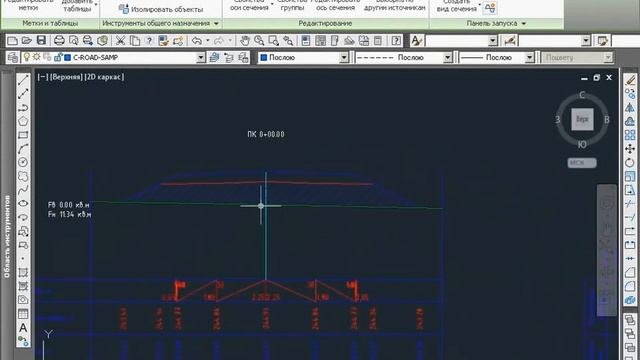Click Make Object's Layer Current icon
Screen dimensions: 640x360
(x=214, y=58)
